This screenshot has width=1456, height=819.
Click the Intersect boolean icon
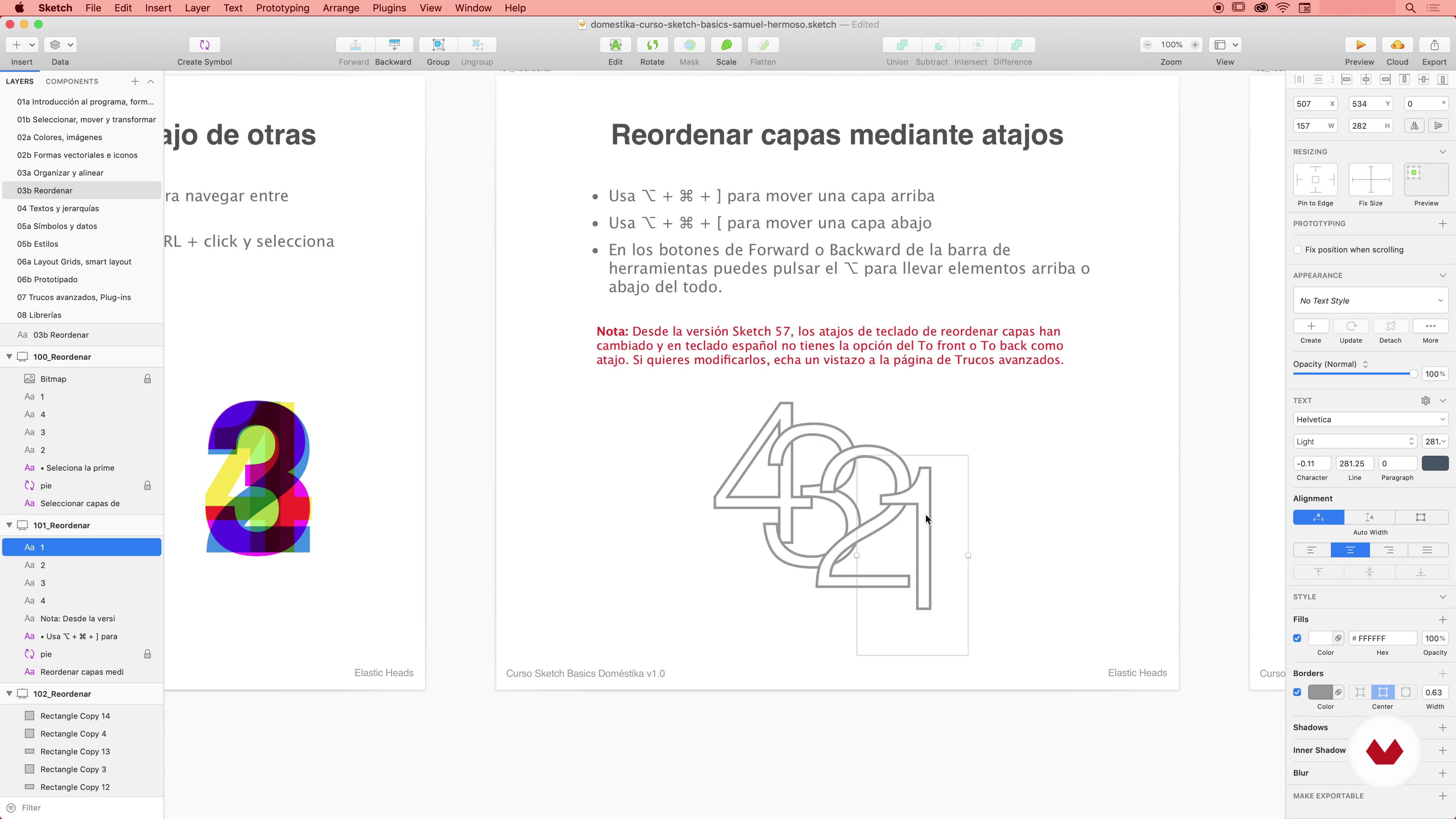pos(978,45)
